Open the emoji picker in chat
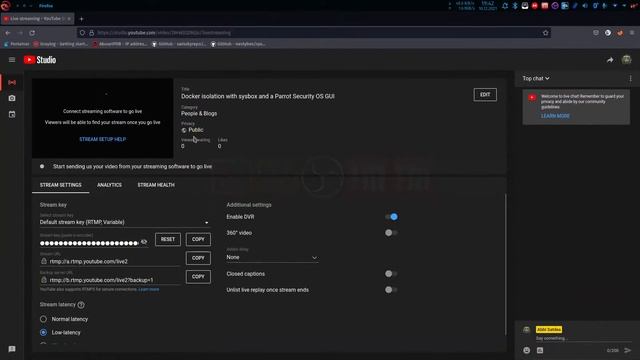Screen dimensions: 640x360 [x=527, y=350]
